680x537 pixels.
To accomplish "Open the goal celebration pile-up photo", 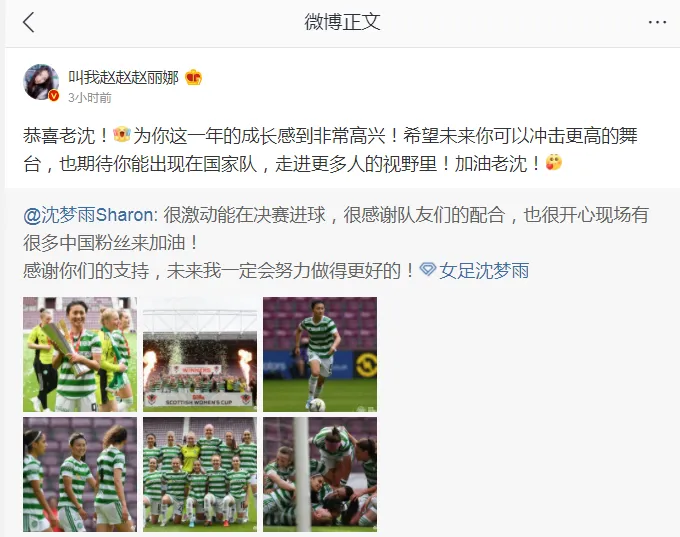I will (x=320, y=475).
